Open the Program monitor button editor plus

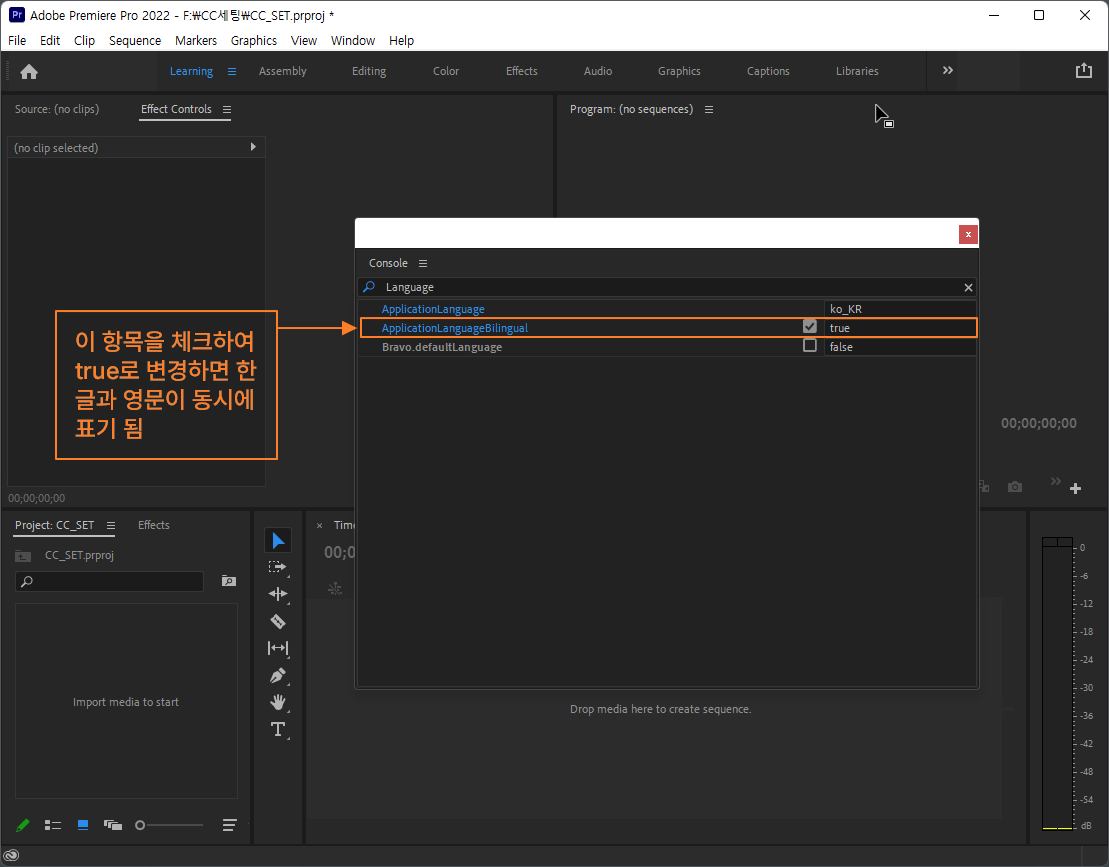[x=1075, y=488]
